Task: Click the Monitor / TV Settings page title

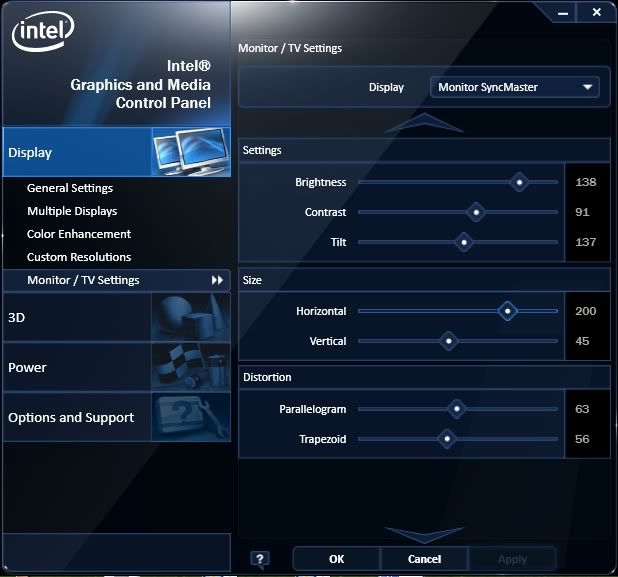Action: tap(290, 48)
